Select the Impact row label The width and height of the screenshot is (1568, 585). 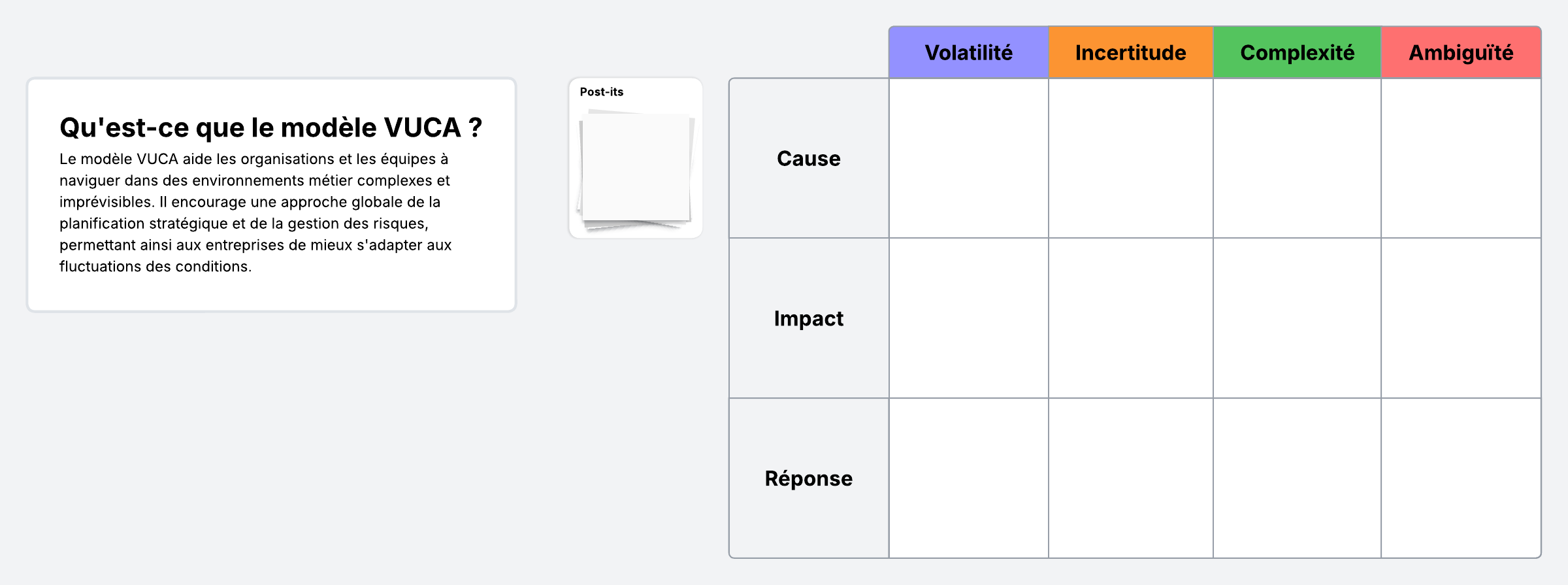(x=808, y=318)
